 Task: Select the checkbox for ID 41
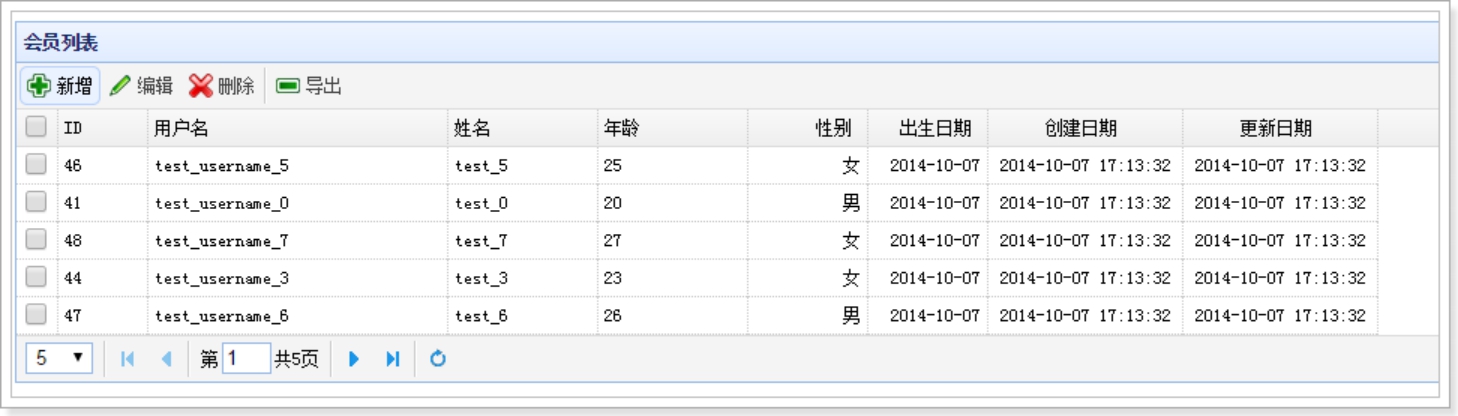click(36, 202)
